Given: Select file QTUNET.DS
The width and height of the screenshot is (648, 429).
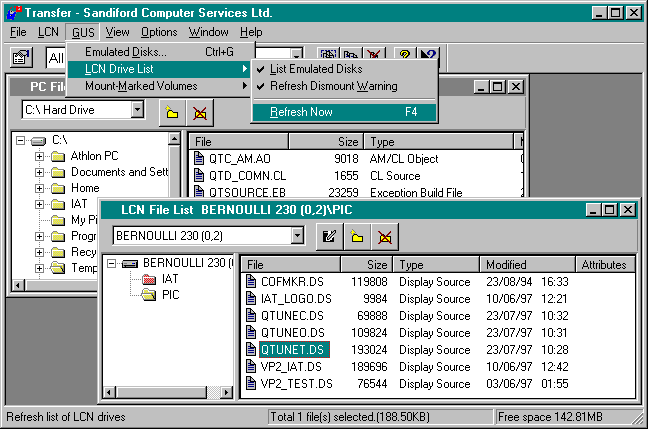Looking at the screenshot, I should click(294, 350).
